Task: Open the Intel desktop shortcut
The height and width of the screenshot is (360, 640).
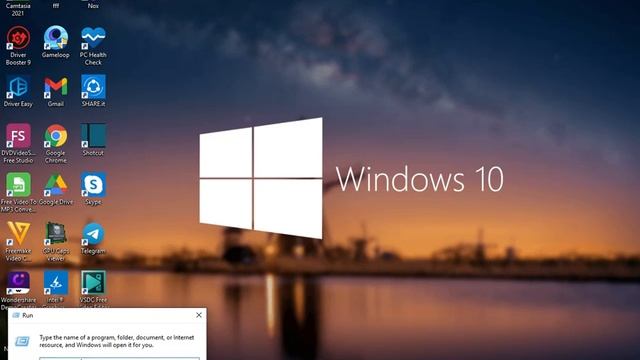Action: click(x=56, y=289)
